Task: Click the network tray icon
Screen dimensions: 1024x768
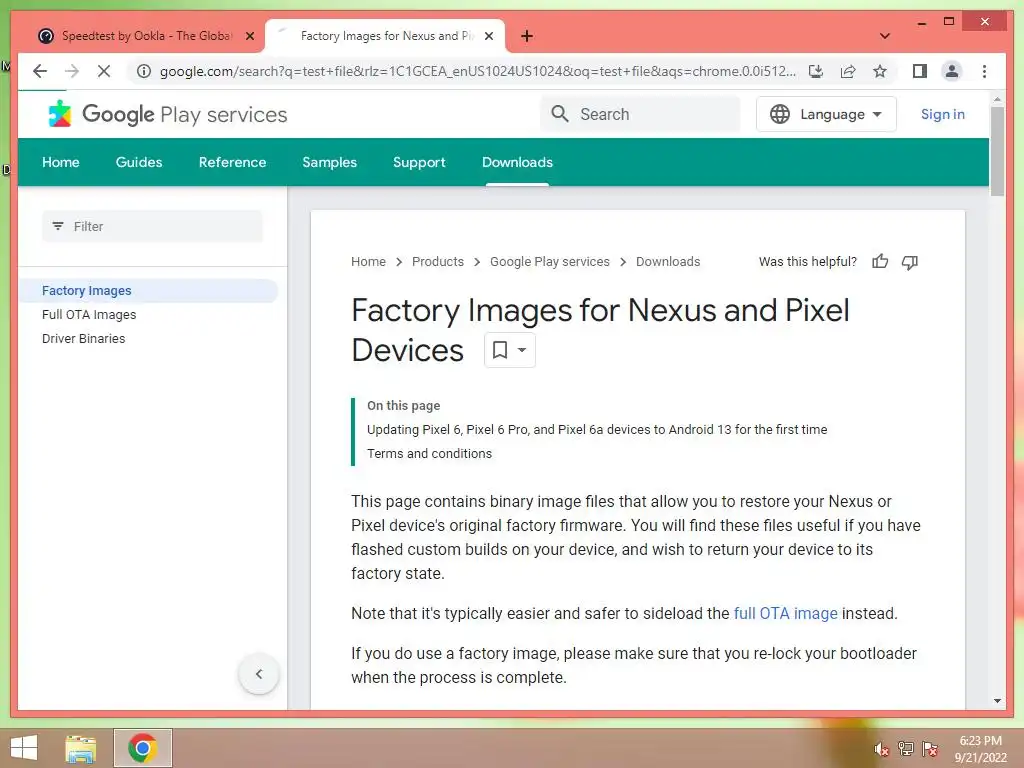Action: coord(905,748)
